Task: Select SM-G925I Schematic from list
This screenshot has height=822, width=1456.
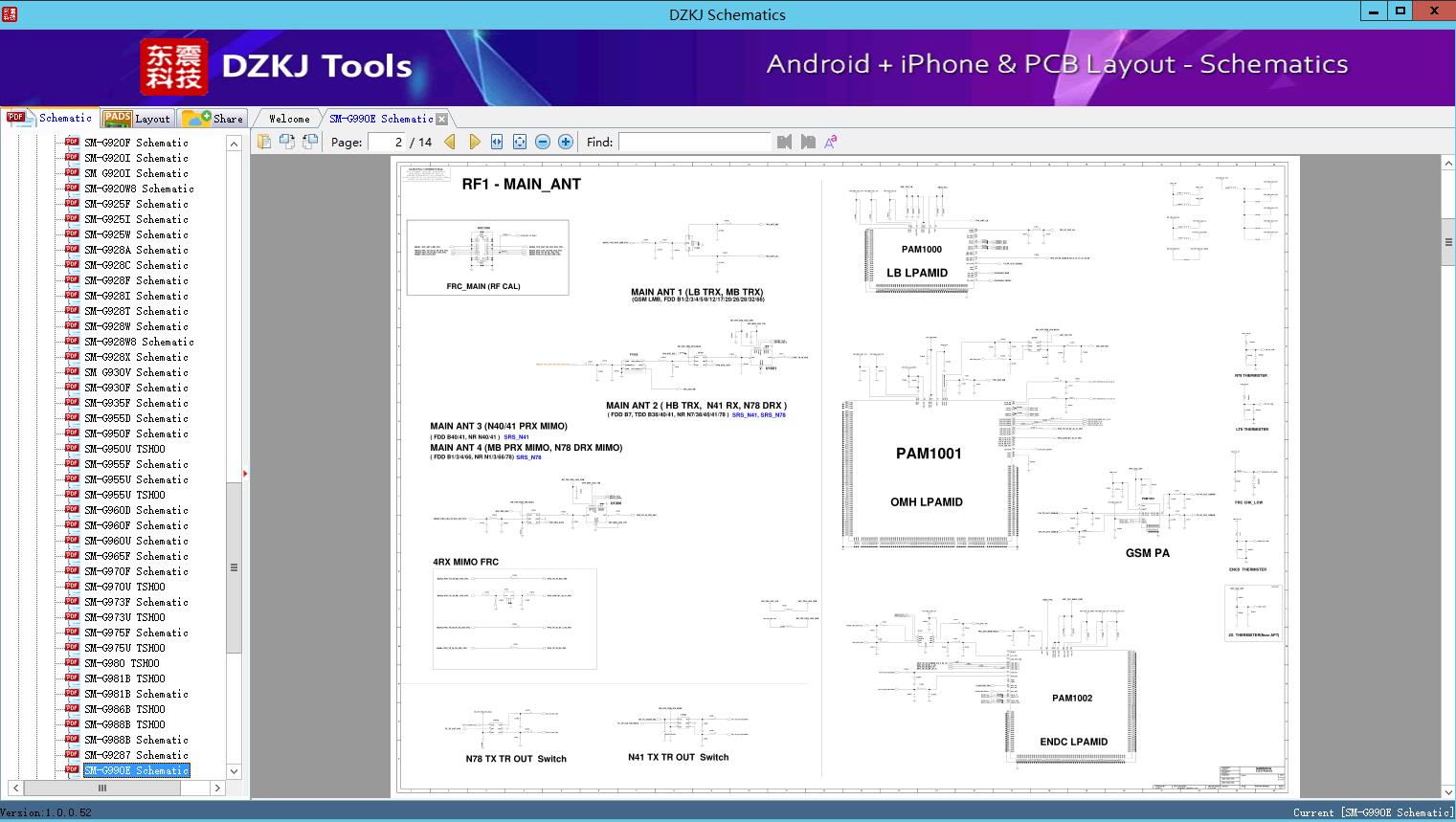Action: point(136,219)
